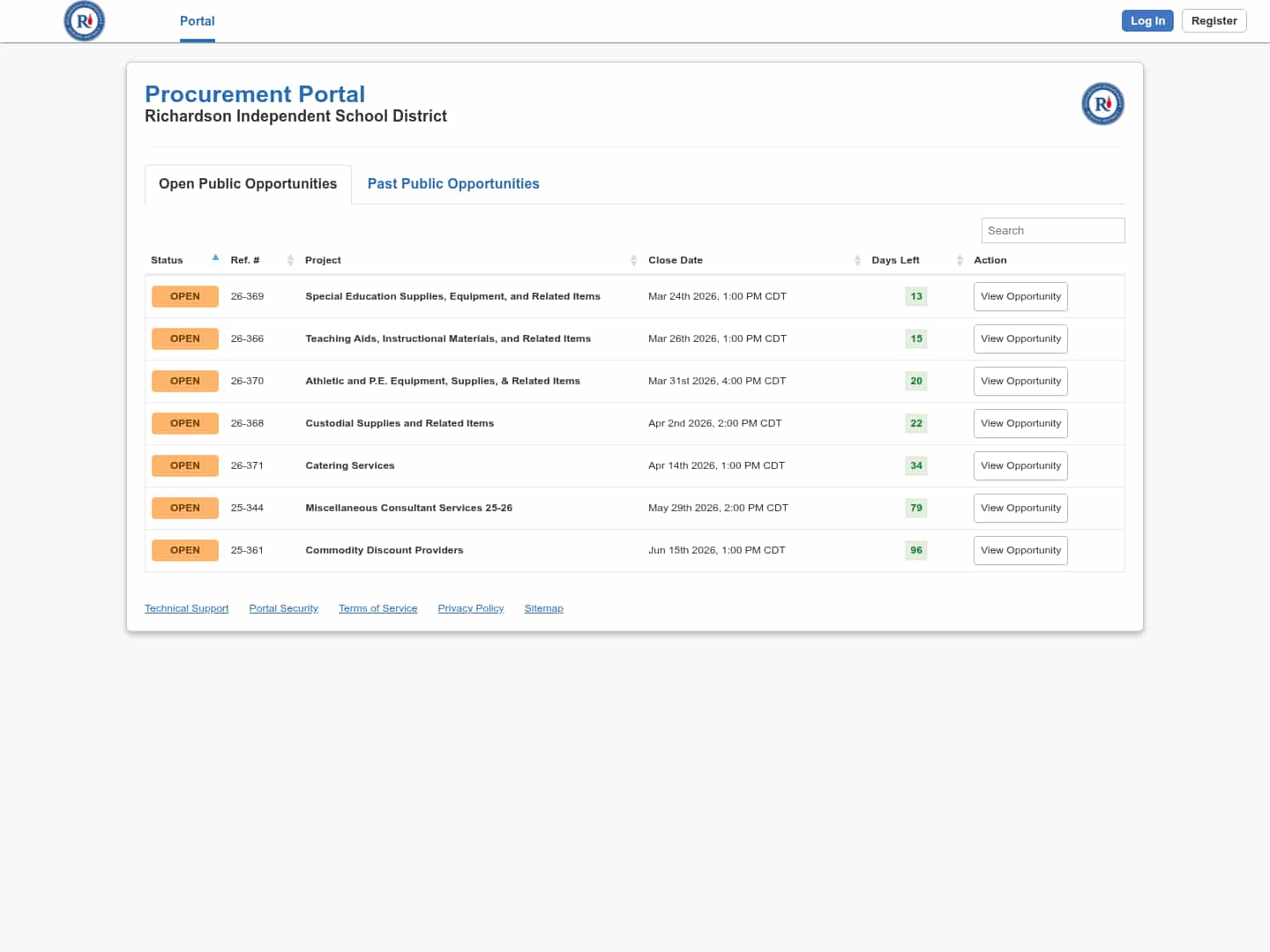This screenshot has width=1270, height=952.
Task: View Opportunity for Commodity Discount Providers
Action: pyautogui.click(x=1020, y=550)
